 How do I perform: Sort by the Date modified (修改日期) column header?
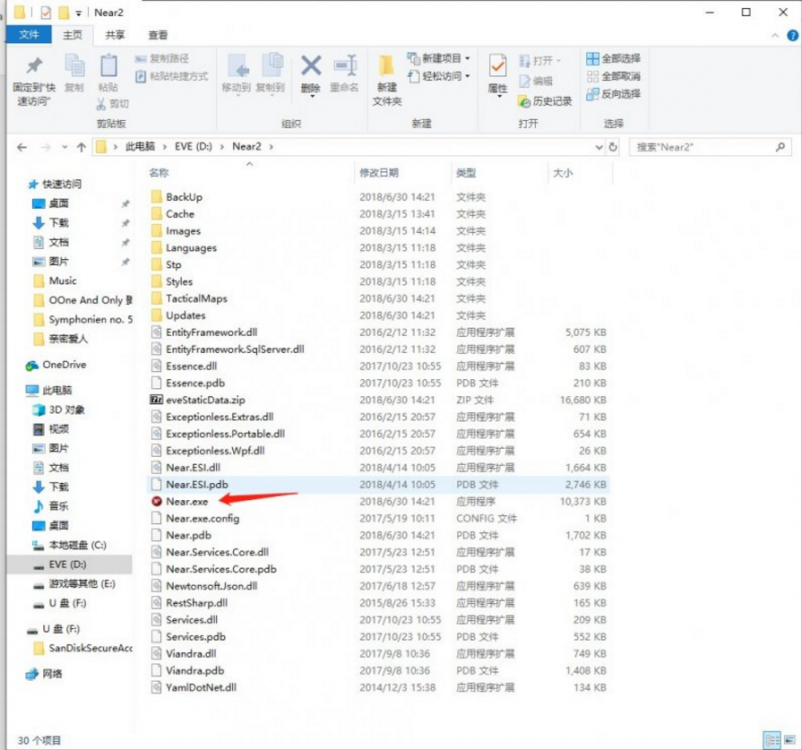pyautogui.click(x=379, y=173)
